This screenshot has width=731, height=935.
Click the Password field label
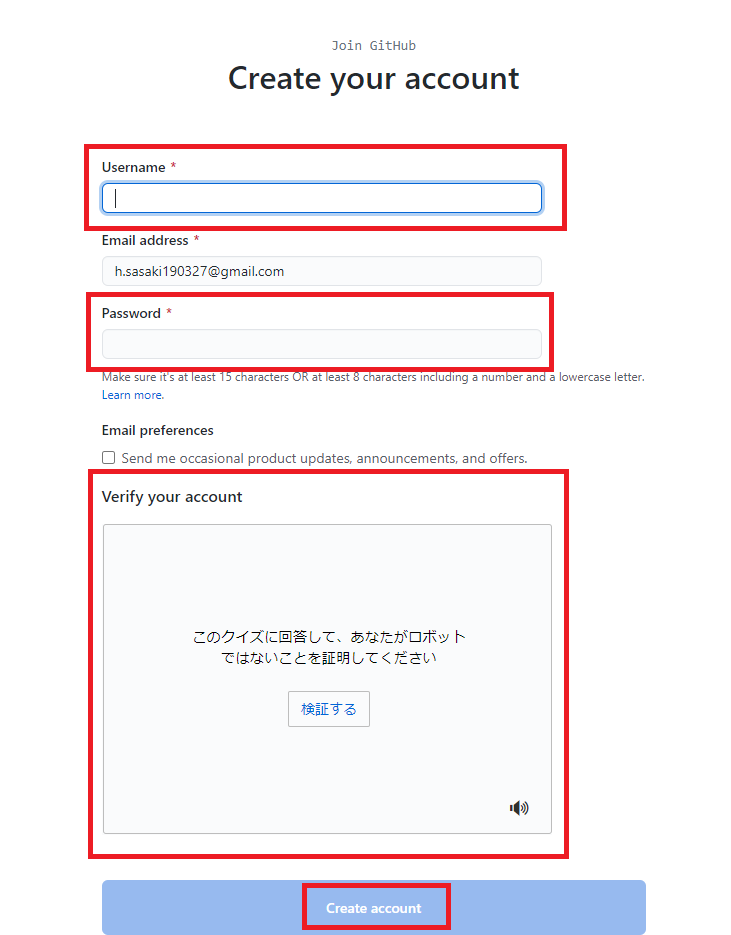[x=131, y=314]
